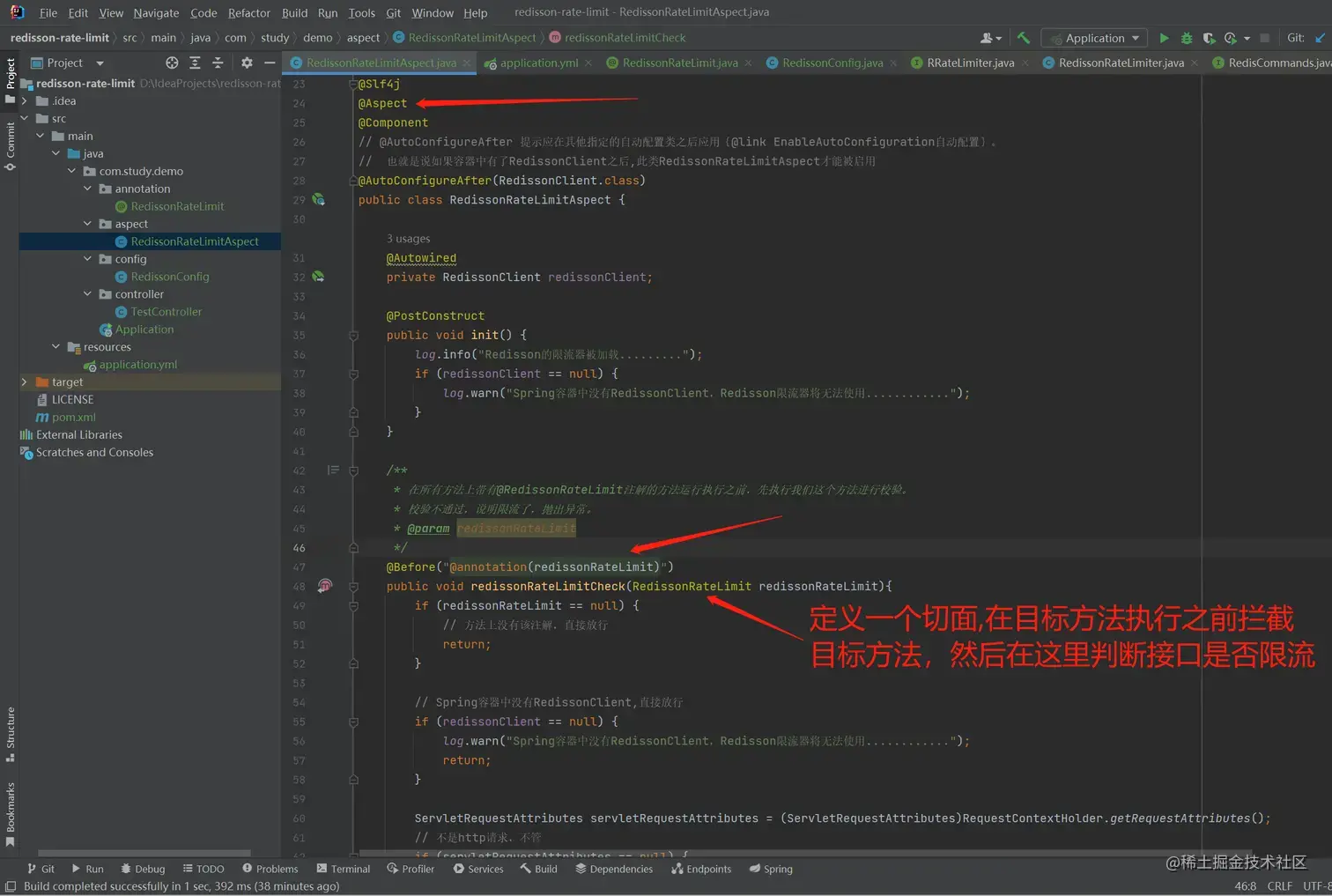1332x896 pixels.
Task: Click cursor position 46:8 in status bar
Action: (x=1245, y=886)
